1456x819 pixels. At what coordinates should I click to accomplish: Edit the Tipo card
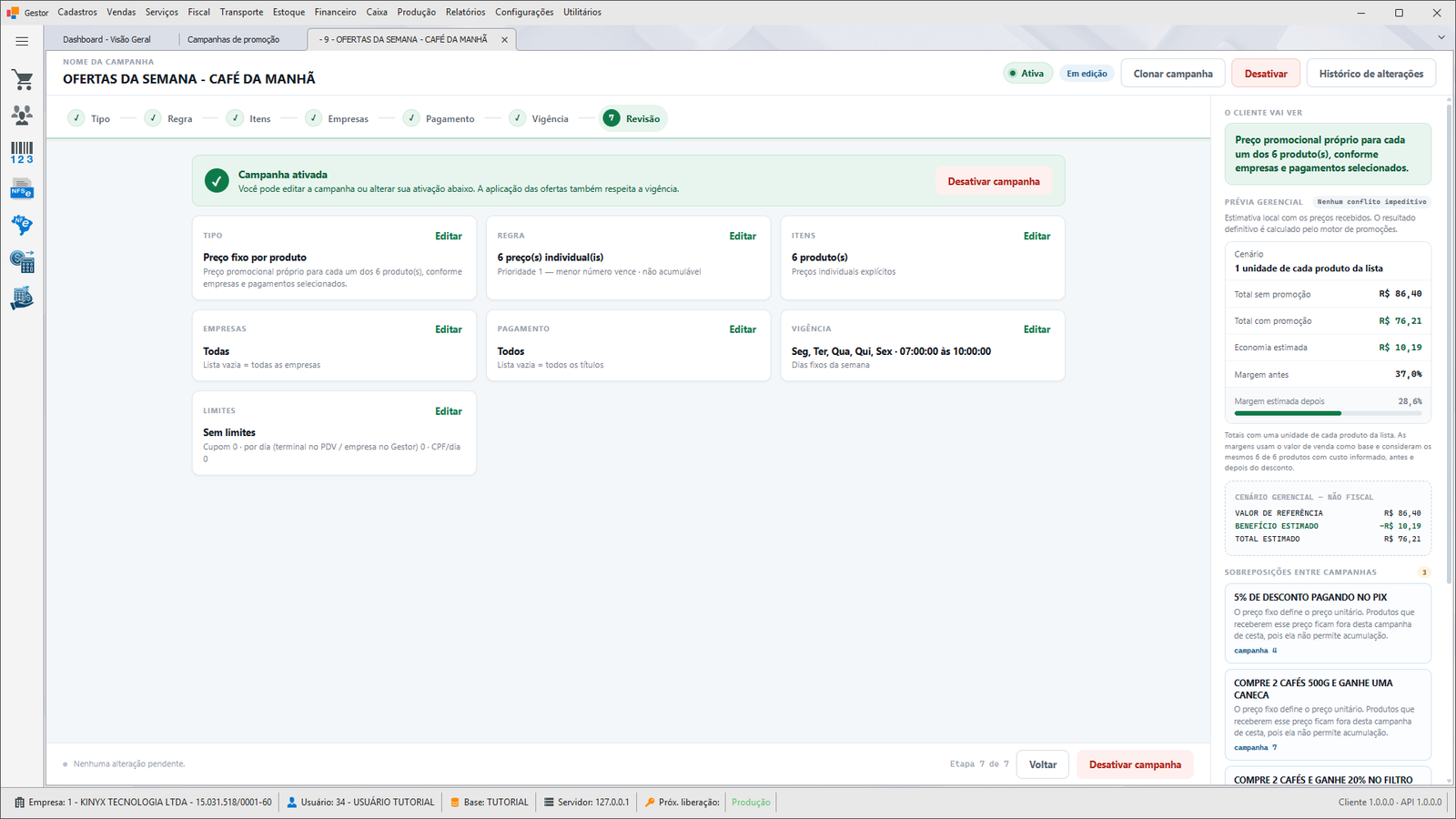[448, 236]
